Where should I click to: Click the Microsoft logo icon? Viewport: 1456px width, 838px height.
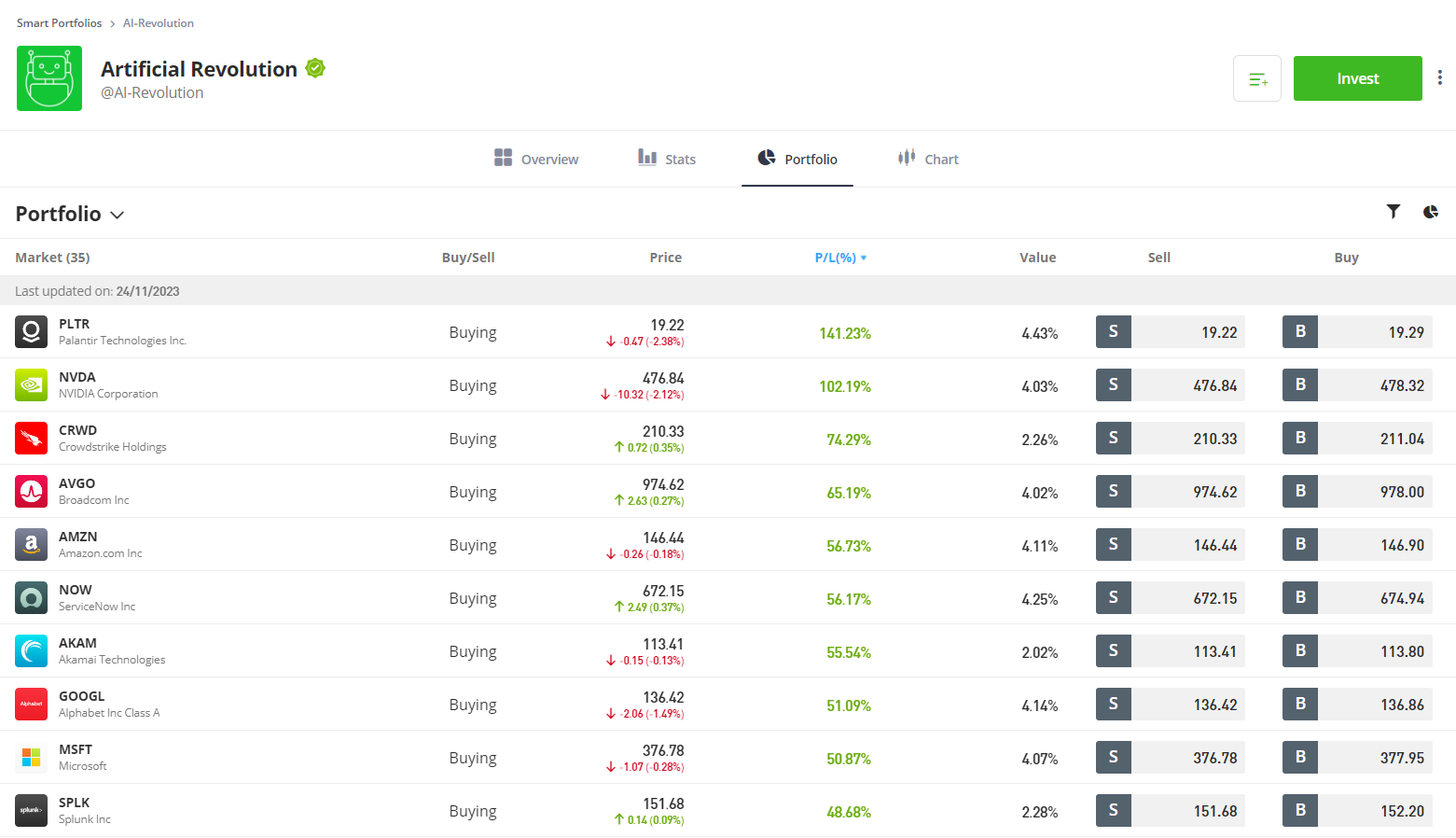point(31,758)
